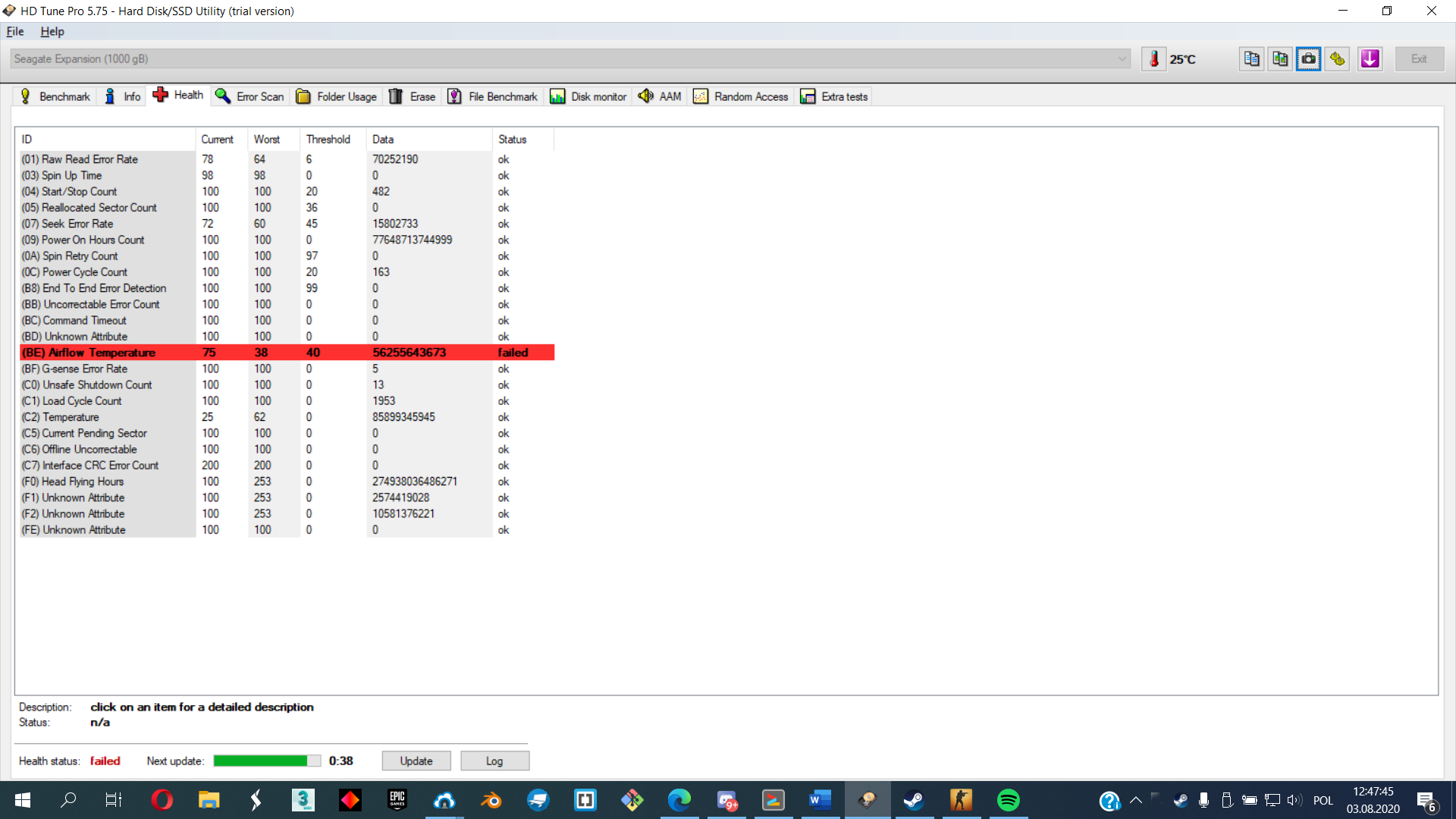Expand the Seagate Expansion drive dropdown

click(1122, 59)
